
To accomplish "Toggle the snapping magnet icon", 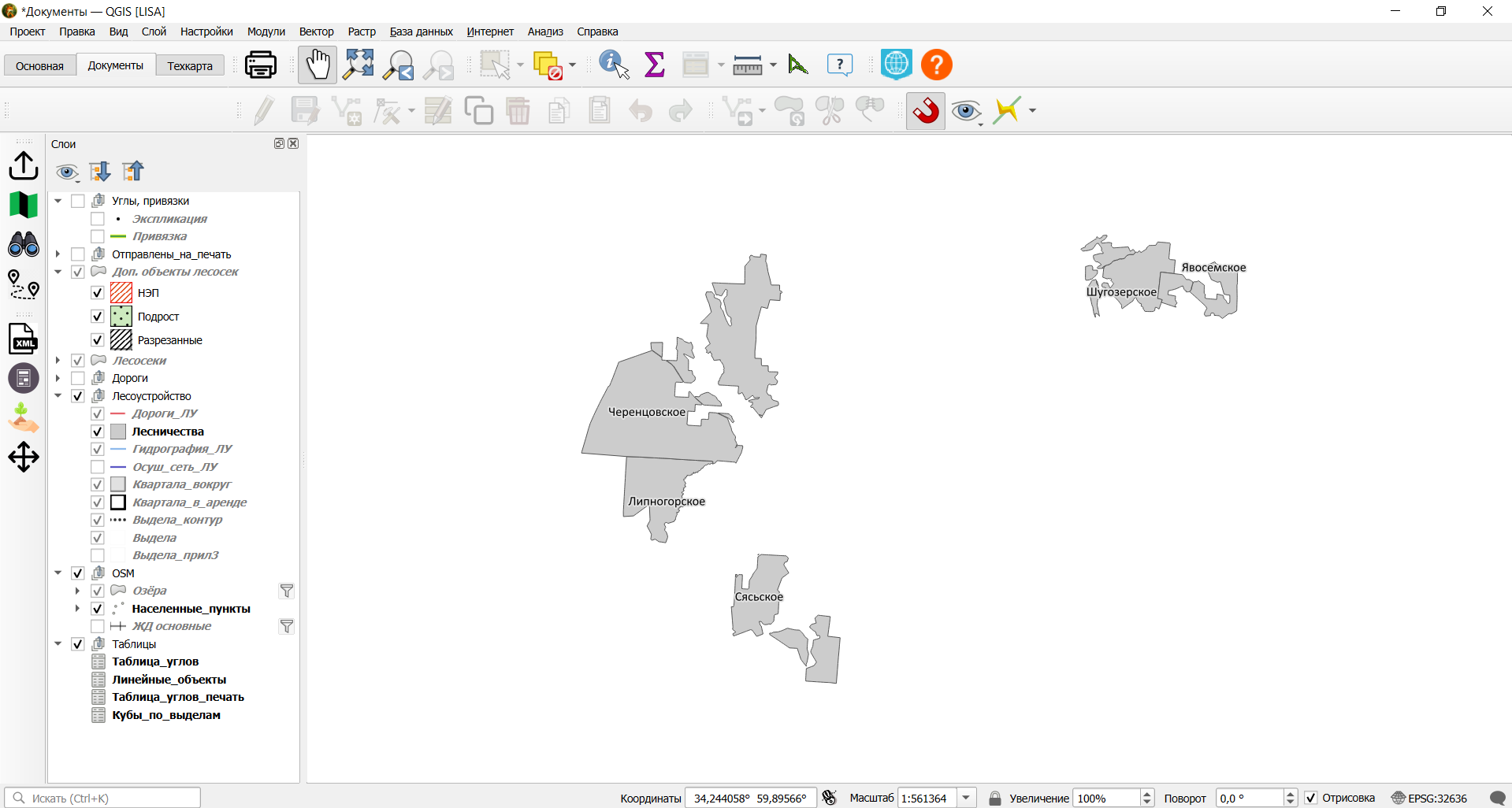I will (x=926, y=111).
